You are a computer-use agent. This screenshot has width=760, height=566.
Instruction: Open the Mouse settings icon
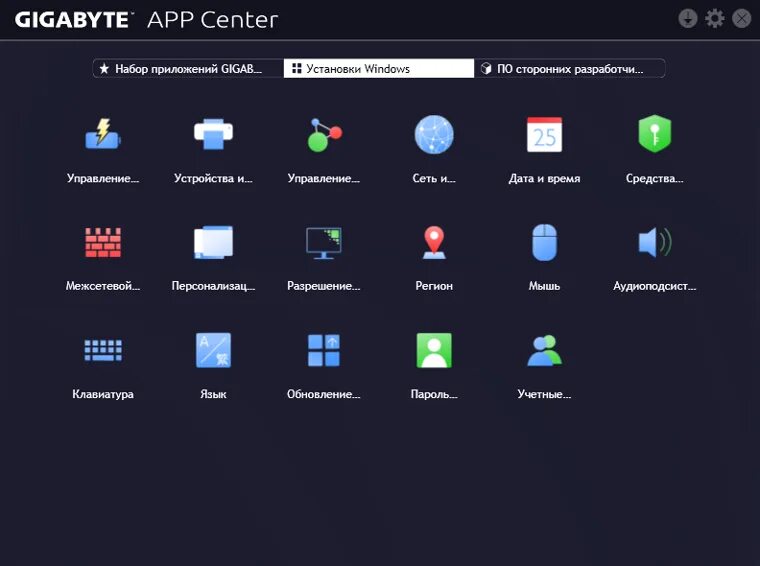pos(544,242)
